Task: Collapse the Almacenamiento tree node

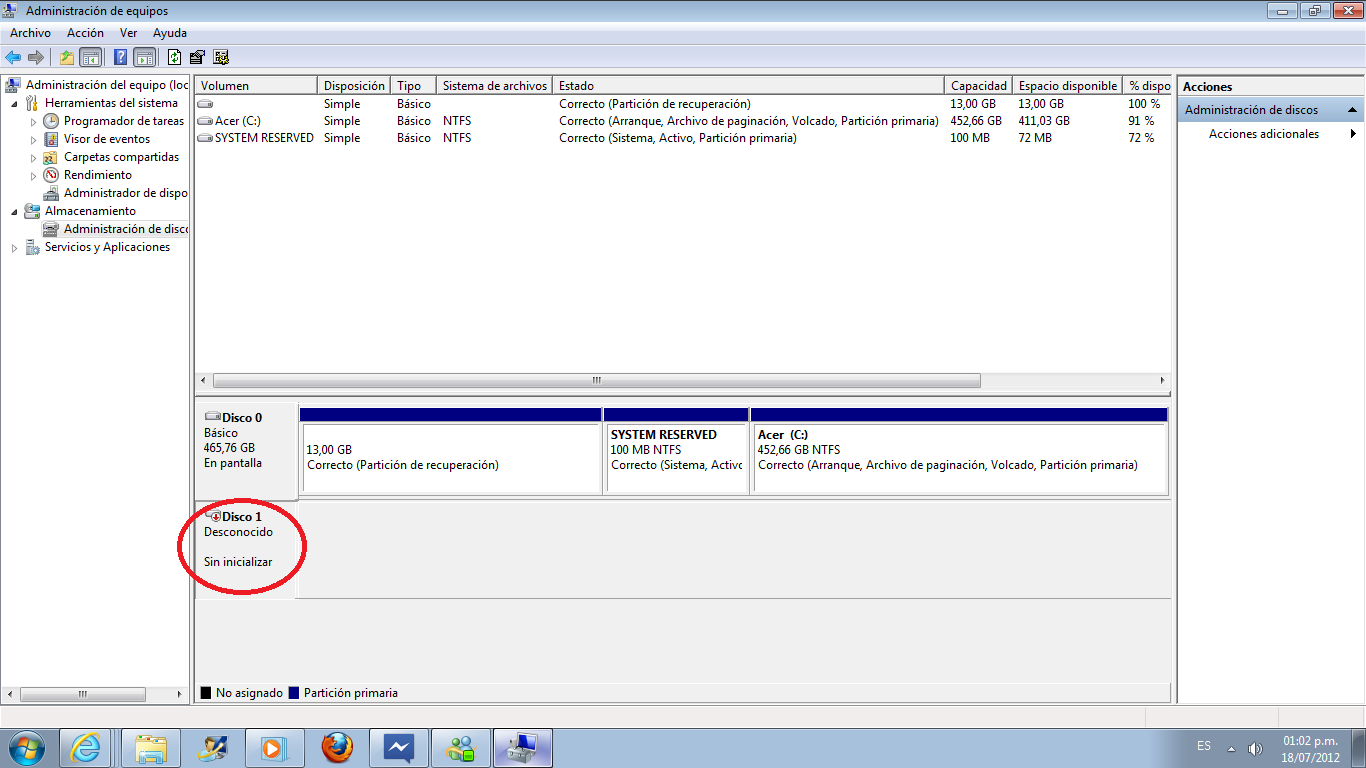Action: pyautogui.click(x=14, y=211)
